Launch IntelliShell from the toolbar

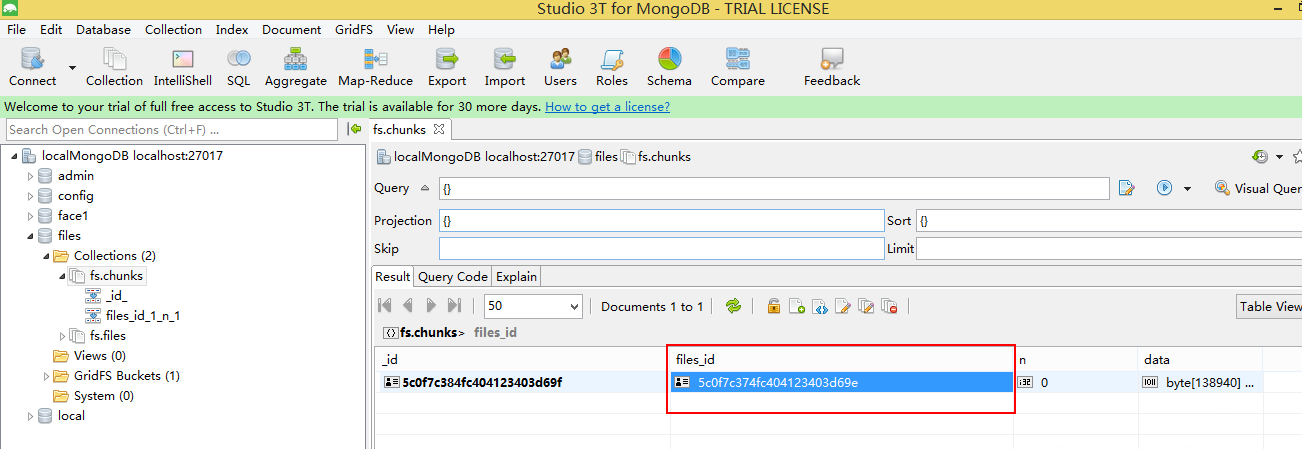pyautogui.click(x=183, y=67)
